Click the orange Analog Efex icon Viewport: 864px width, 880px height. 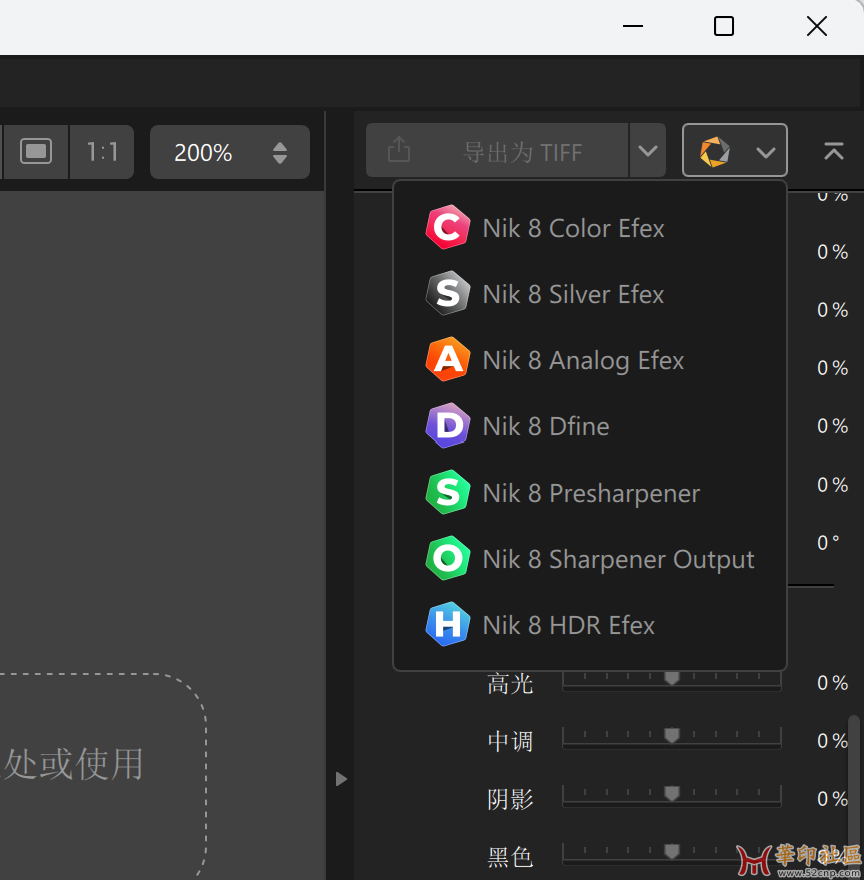447,359
